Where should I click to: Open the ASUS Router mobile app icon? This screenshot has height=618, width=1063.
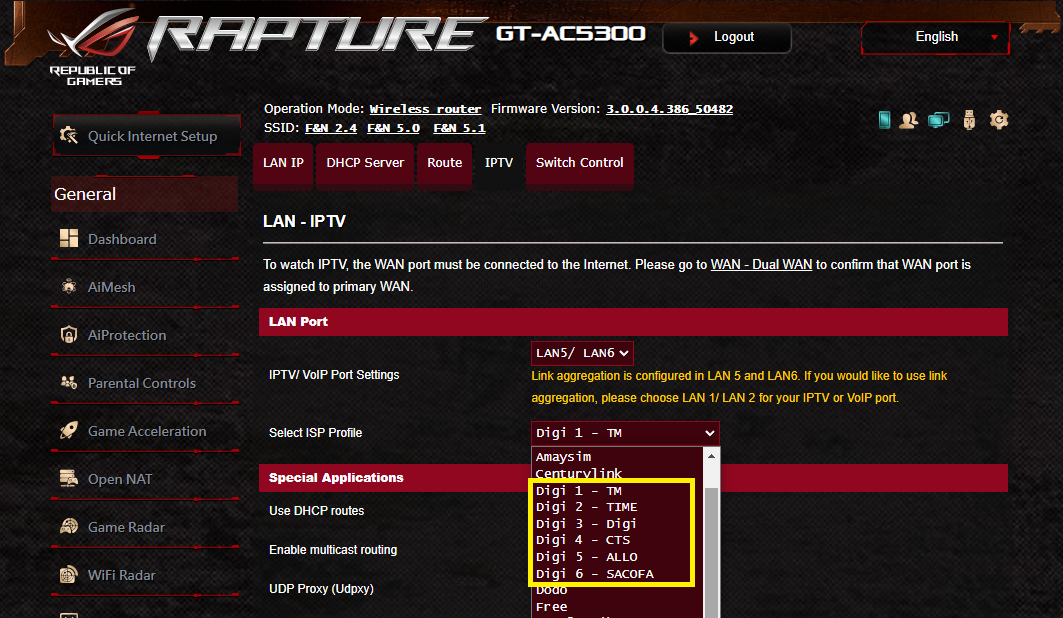[x=884, y=120]
